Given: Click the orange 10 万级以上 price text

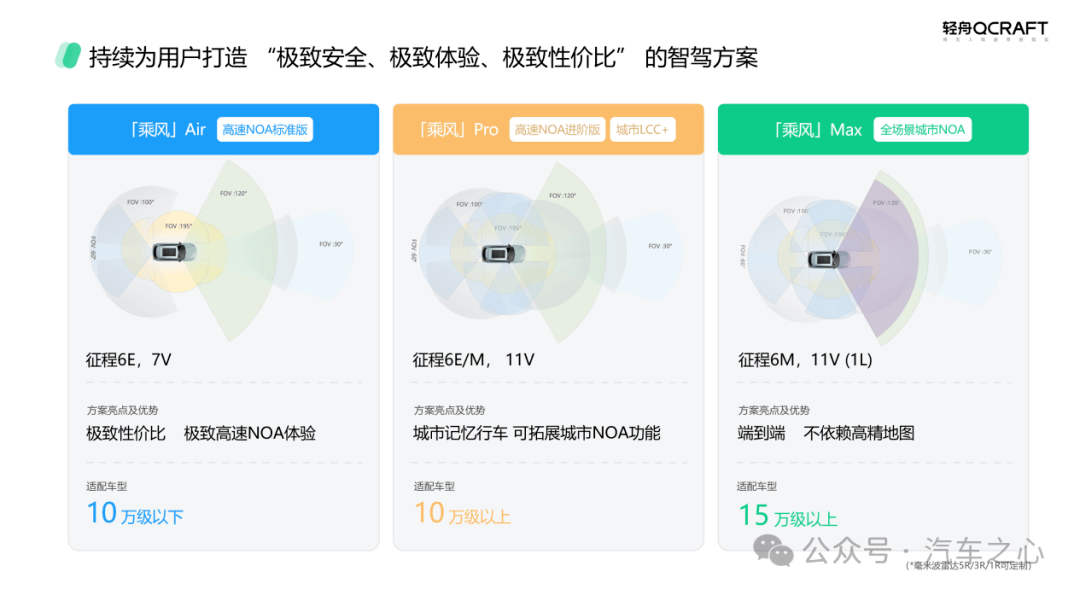Looking at the screenshot, I should click(463, 514).
